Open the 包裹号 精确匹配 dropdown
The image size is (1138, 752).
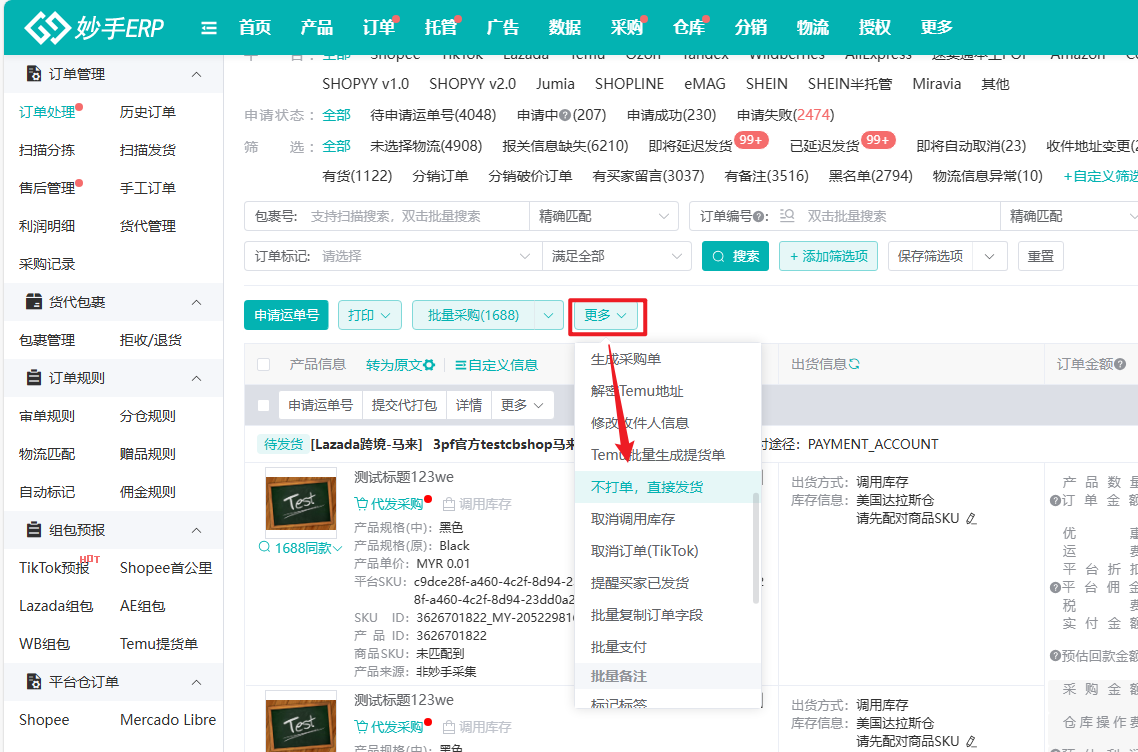coord(604,216)
